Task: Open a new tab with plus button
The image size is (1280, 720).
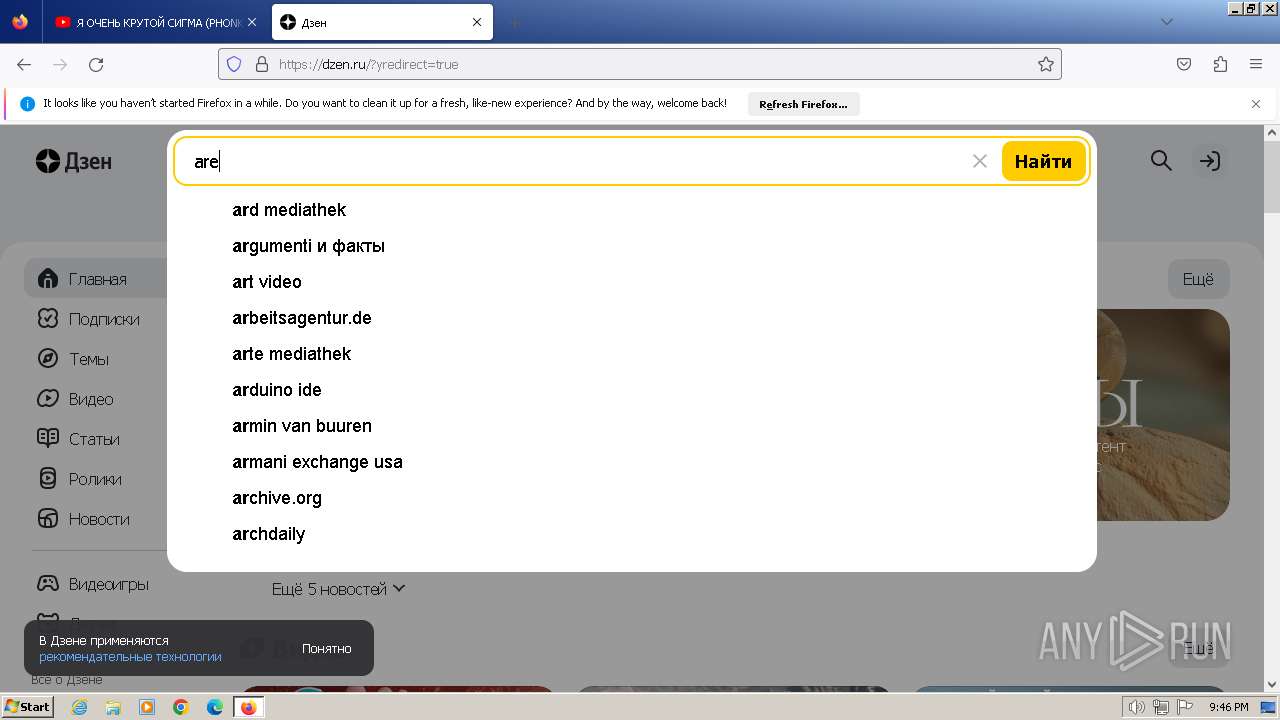Action: coord(514,22)
